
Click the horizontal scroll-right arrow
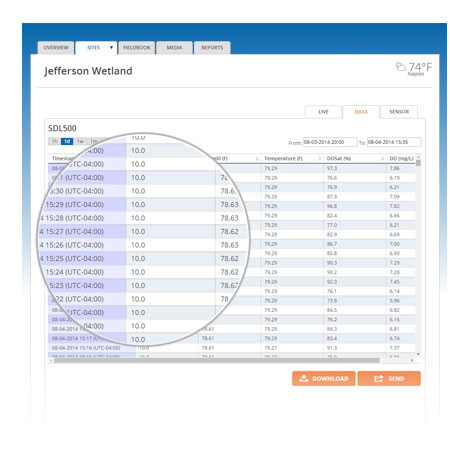(412, 360)
